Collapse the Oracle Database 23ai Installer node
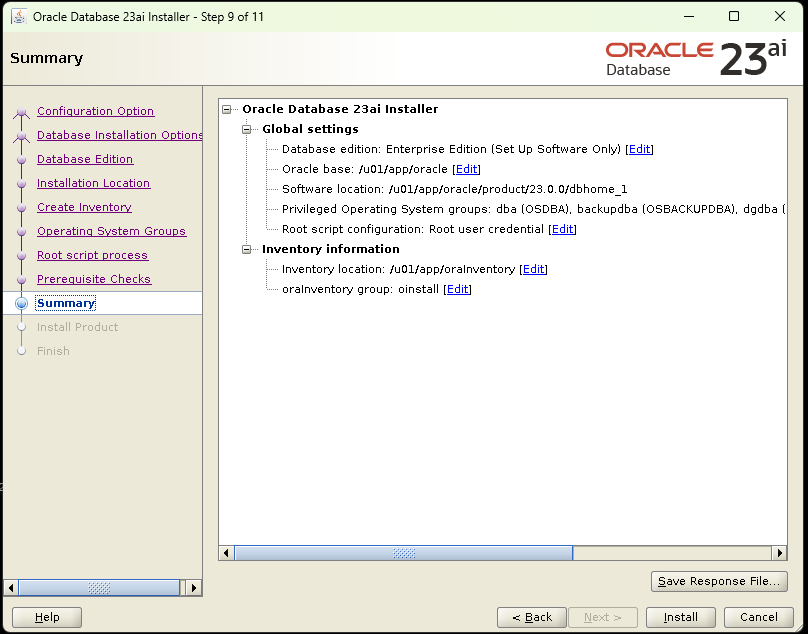 point(228,109)
